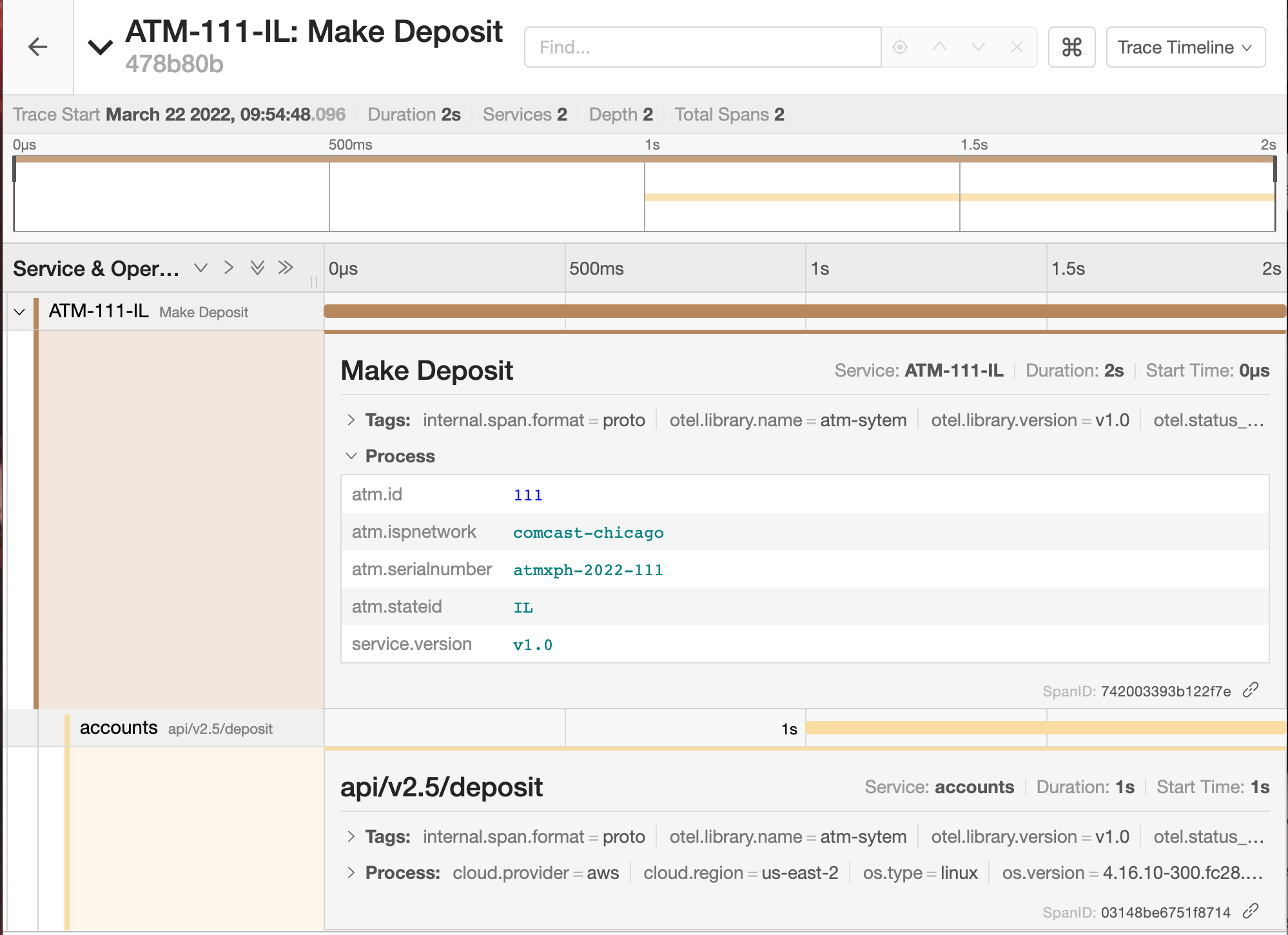
Task: Expand Process section of api/v2.5/deposit span
Action: (351, 872)
